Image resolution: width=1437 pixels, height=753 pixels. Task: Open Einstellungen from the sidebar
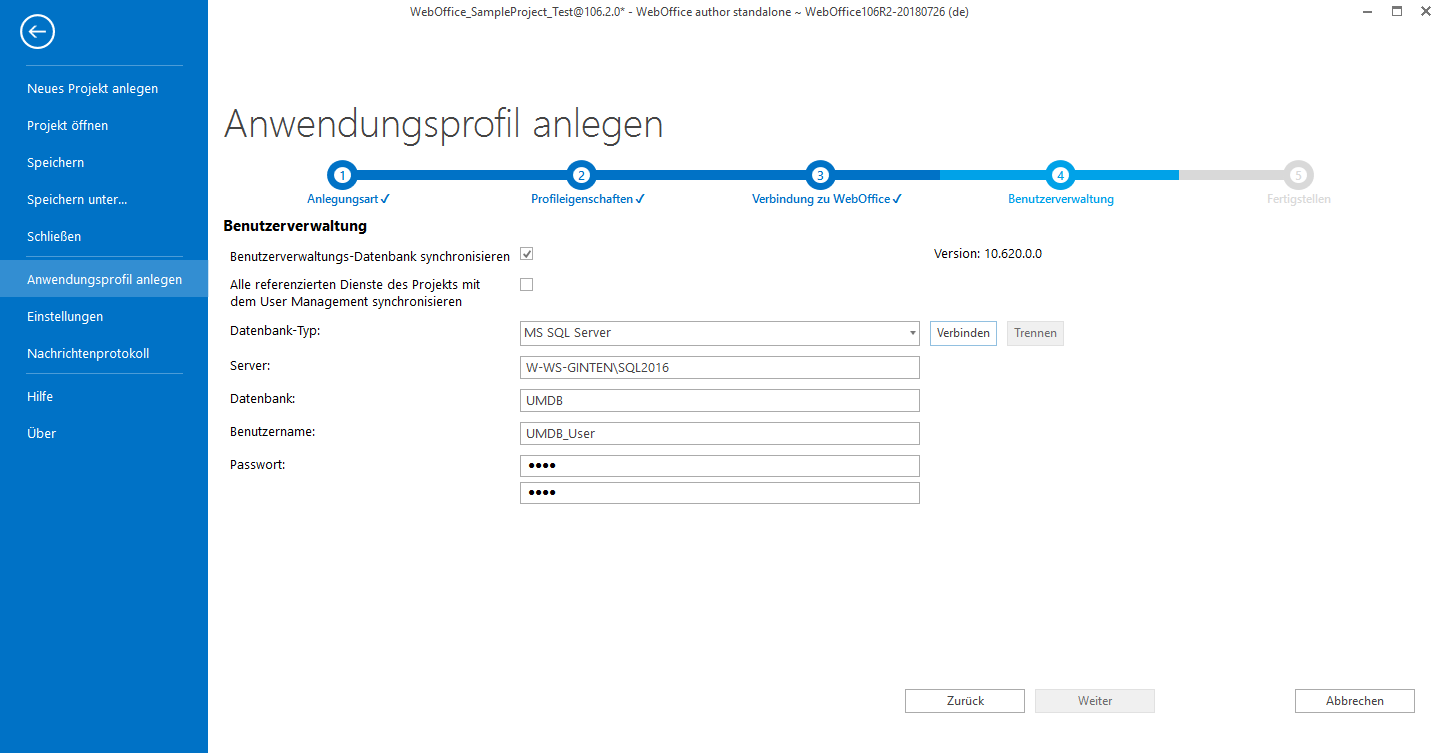tap(65, 316)
